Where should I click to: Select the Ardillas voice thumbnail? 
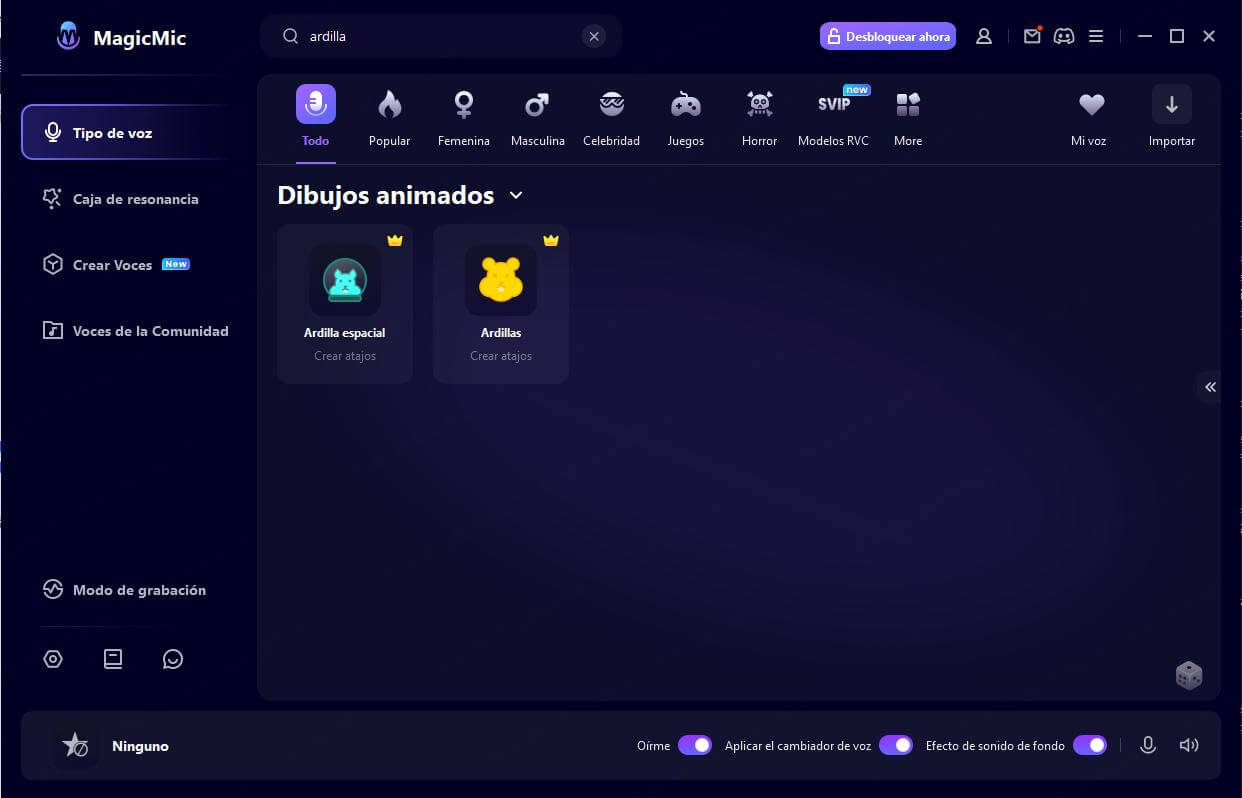pyautogui.click(x=500, y=280)
